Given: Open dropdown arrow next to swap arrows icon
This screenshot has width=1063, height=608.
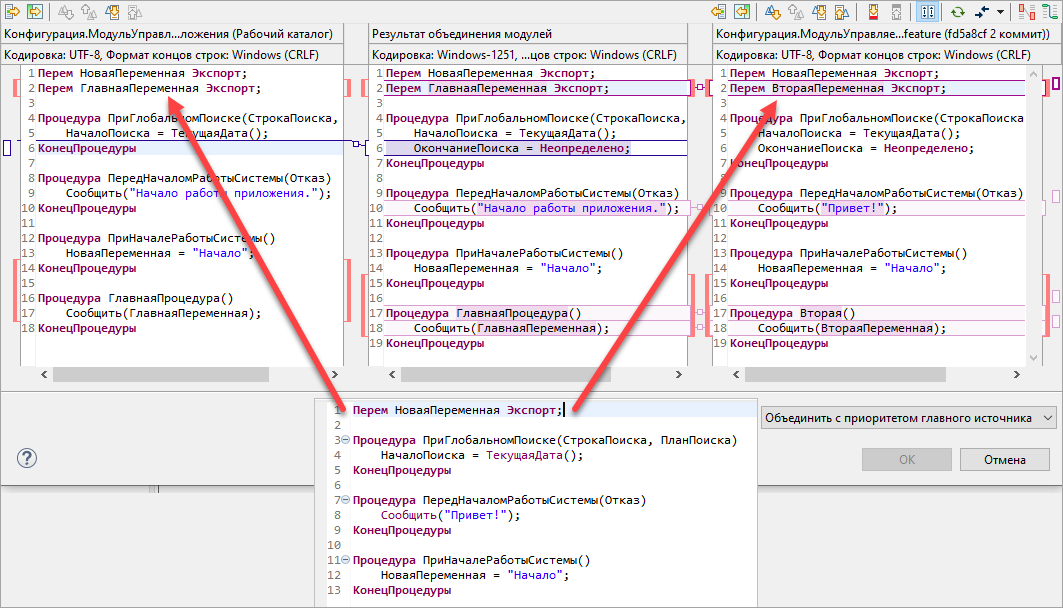Looking at the screenshot, I should click(999, 12).
